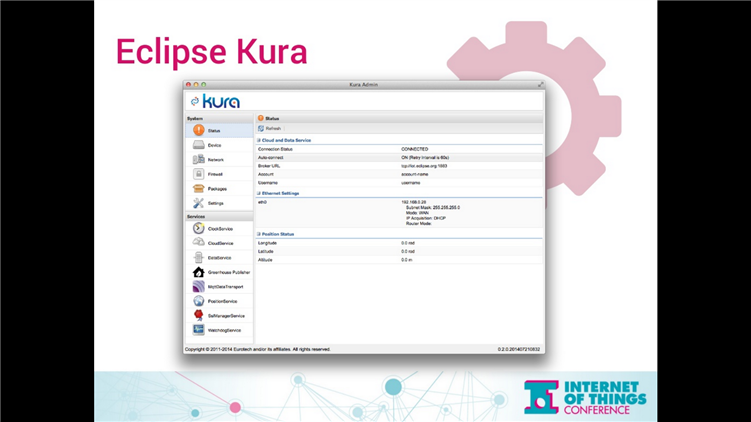Click the version number 0.2.0.201407210832

pyautogui.click(x=519, y=349)
